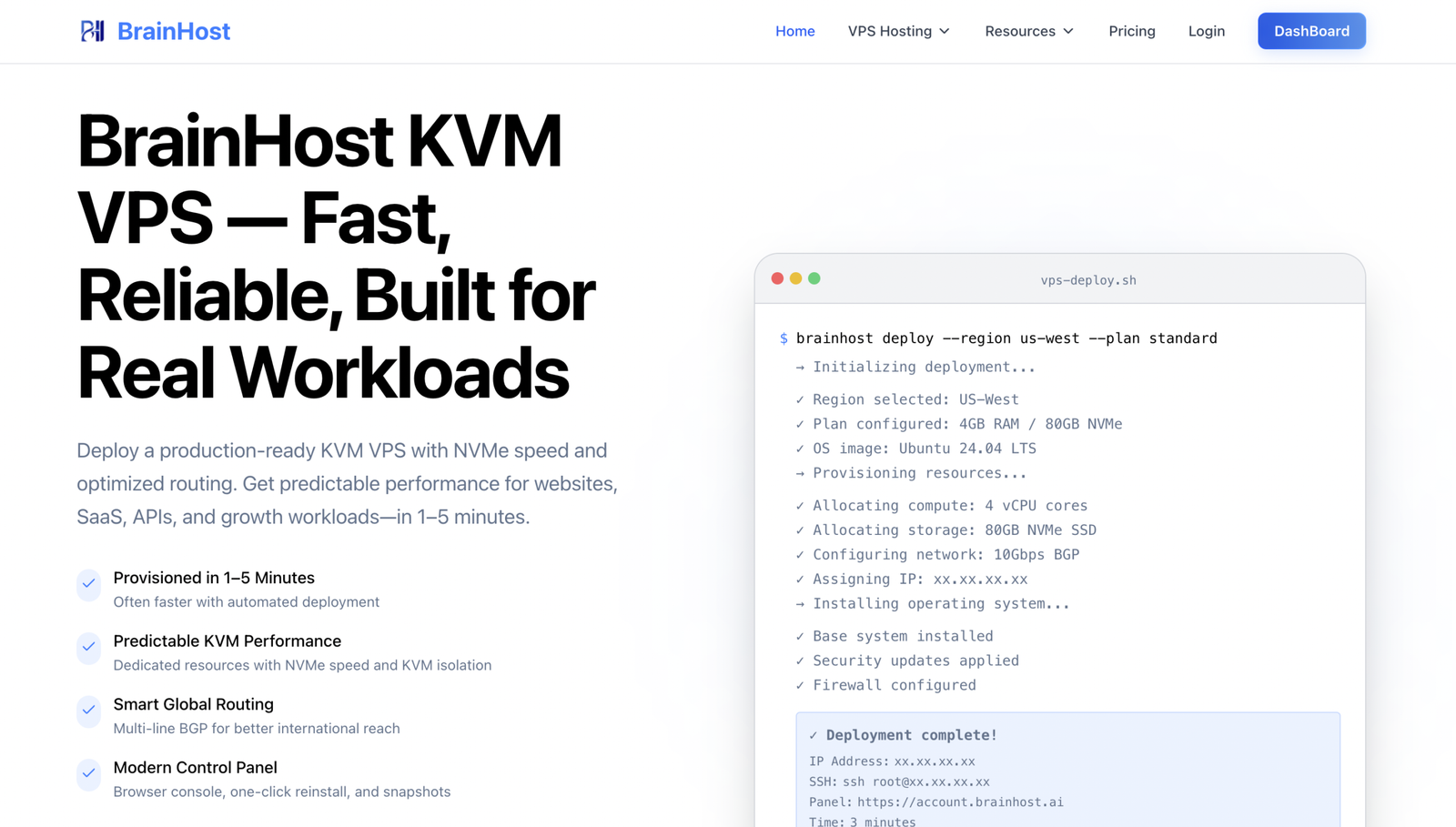Open the Pricing page link
Screen dimensions: 1456x827
(x=1132, y=31)
